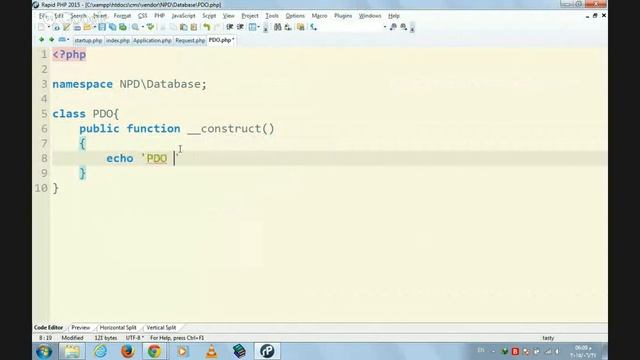
Task: Open the JavaScript menu
Action: tap(183, 16)
